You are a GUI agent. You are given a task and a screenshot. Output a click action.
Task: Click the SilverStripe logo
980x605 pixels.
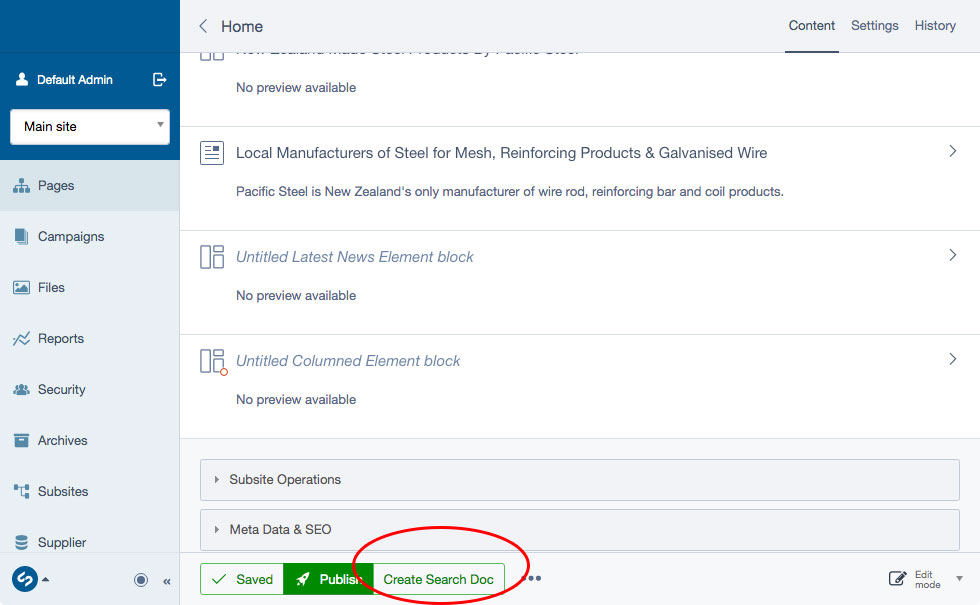[25, 579]
